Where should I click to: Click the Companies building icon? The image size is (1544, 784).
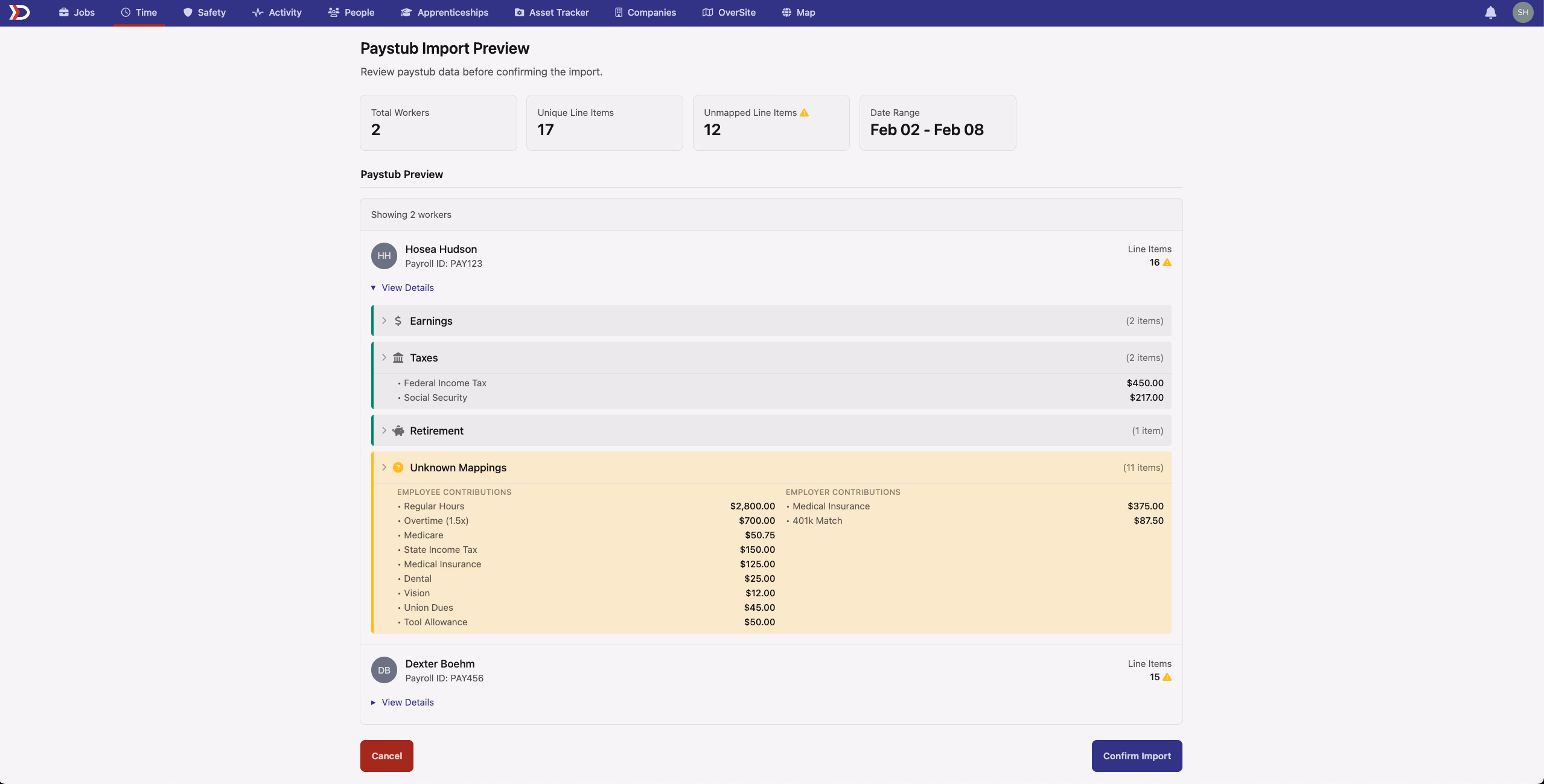(x=619, y=12)
